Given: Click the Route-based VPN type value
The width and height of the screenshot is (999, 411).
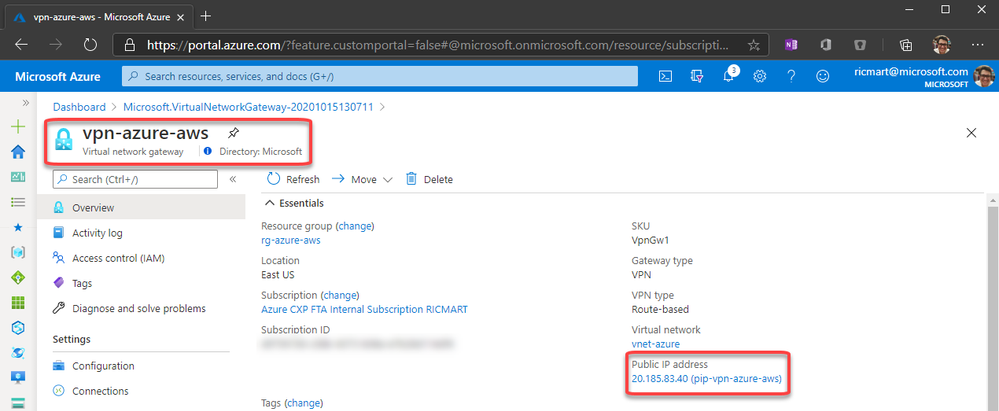Looking at the screenshot, I should click(660, 310).
